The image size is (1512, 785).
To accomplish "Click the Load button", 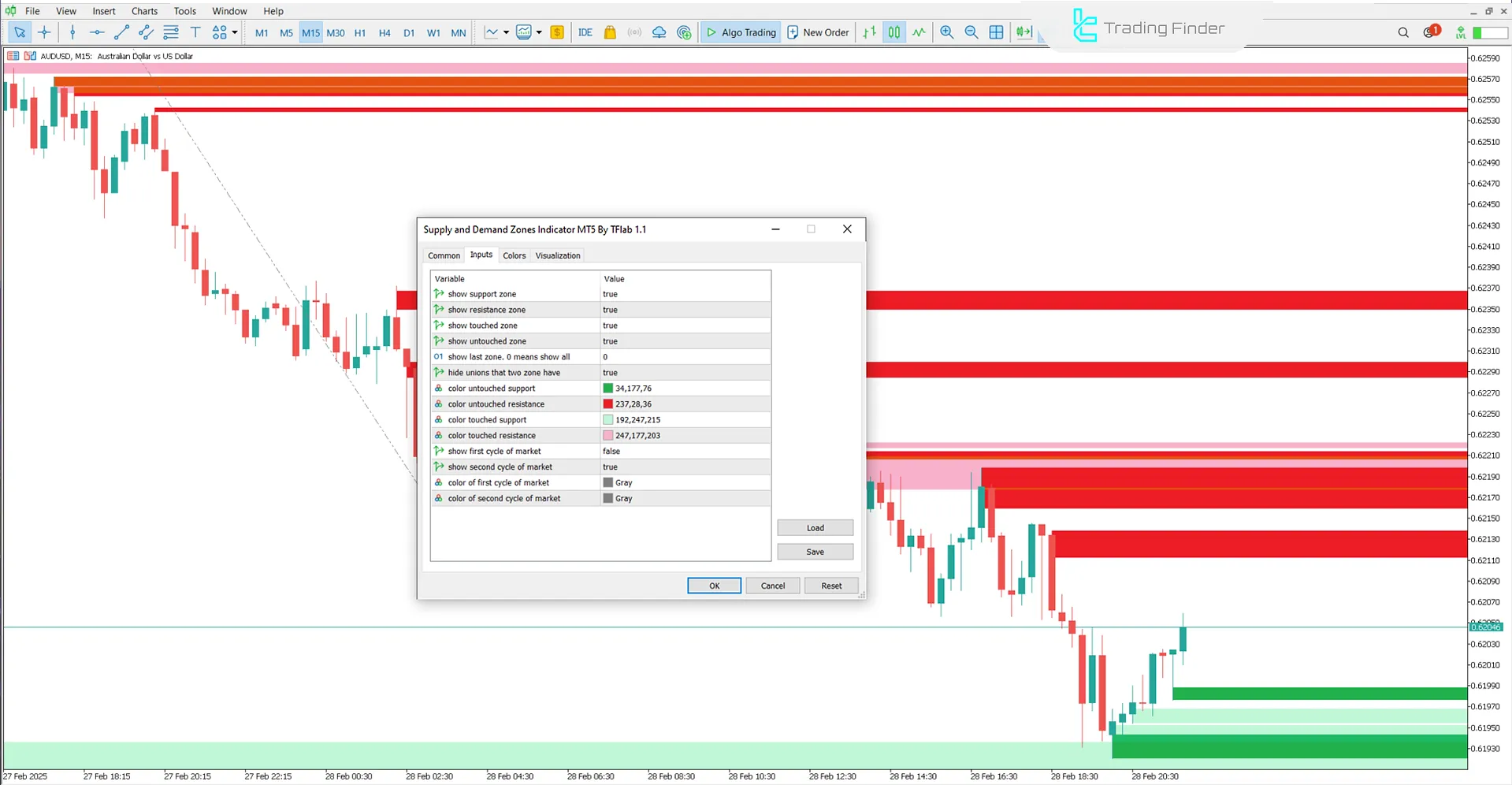I will (815, 527).
